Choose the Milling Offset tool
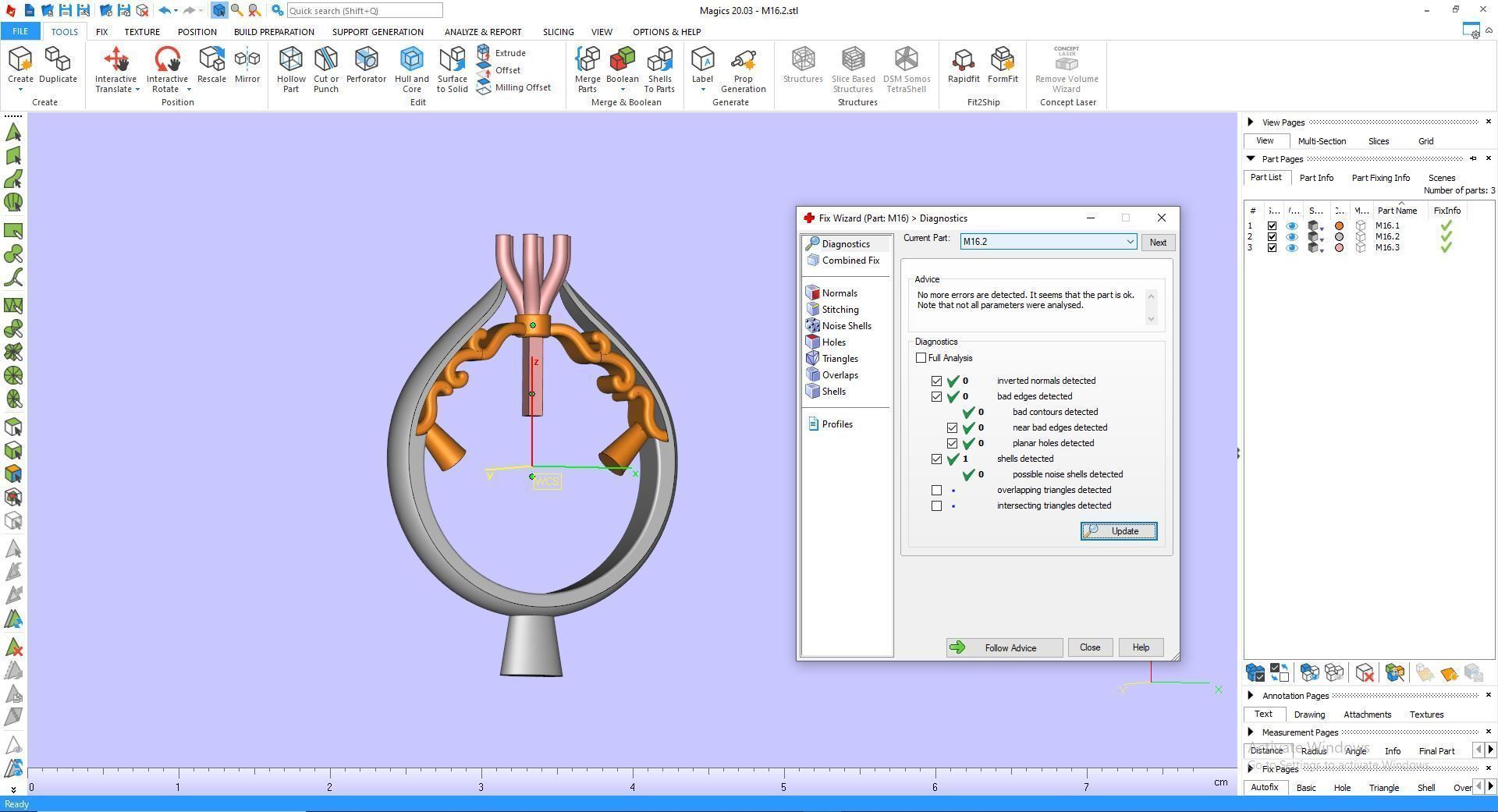Screen dimensions: 1498x812 513,87
